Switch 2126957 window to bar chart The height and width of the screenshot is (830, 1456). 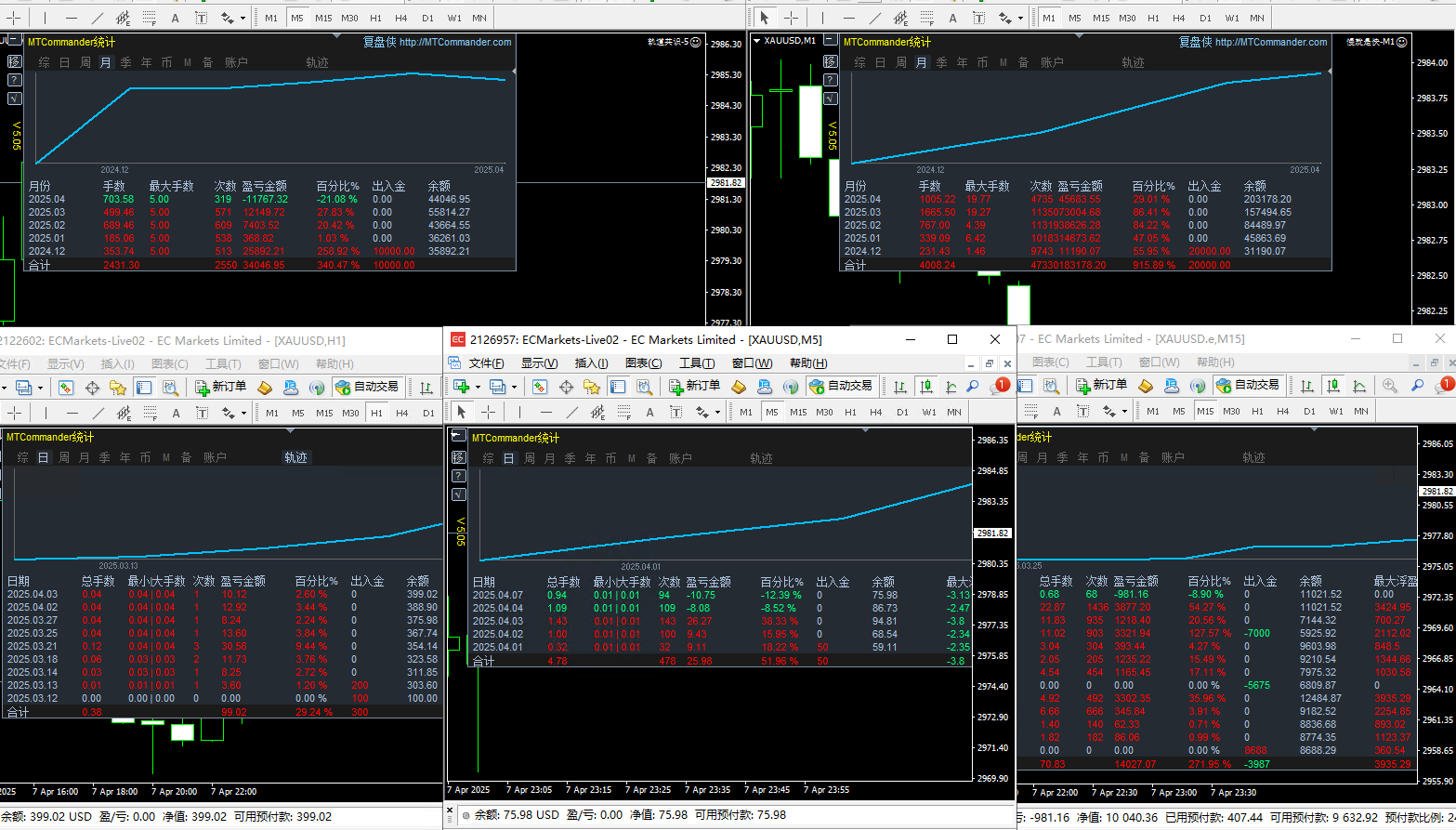900,386
